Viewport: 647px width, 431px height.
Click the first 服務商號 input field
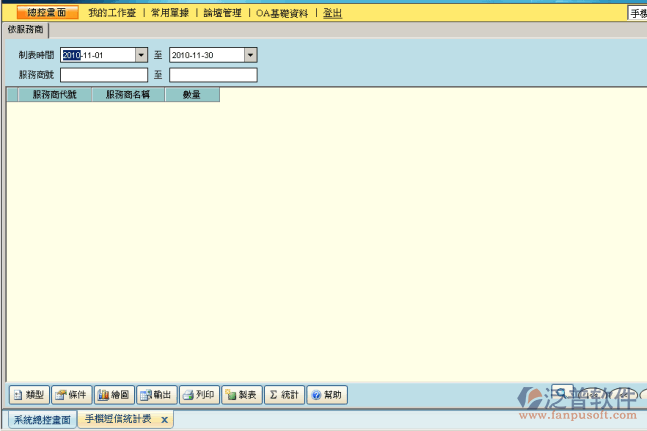[x=104, y=75]
